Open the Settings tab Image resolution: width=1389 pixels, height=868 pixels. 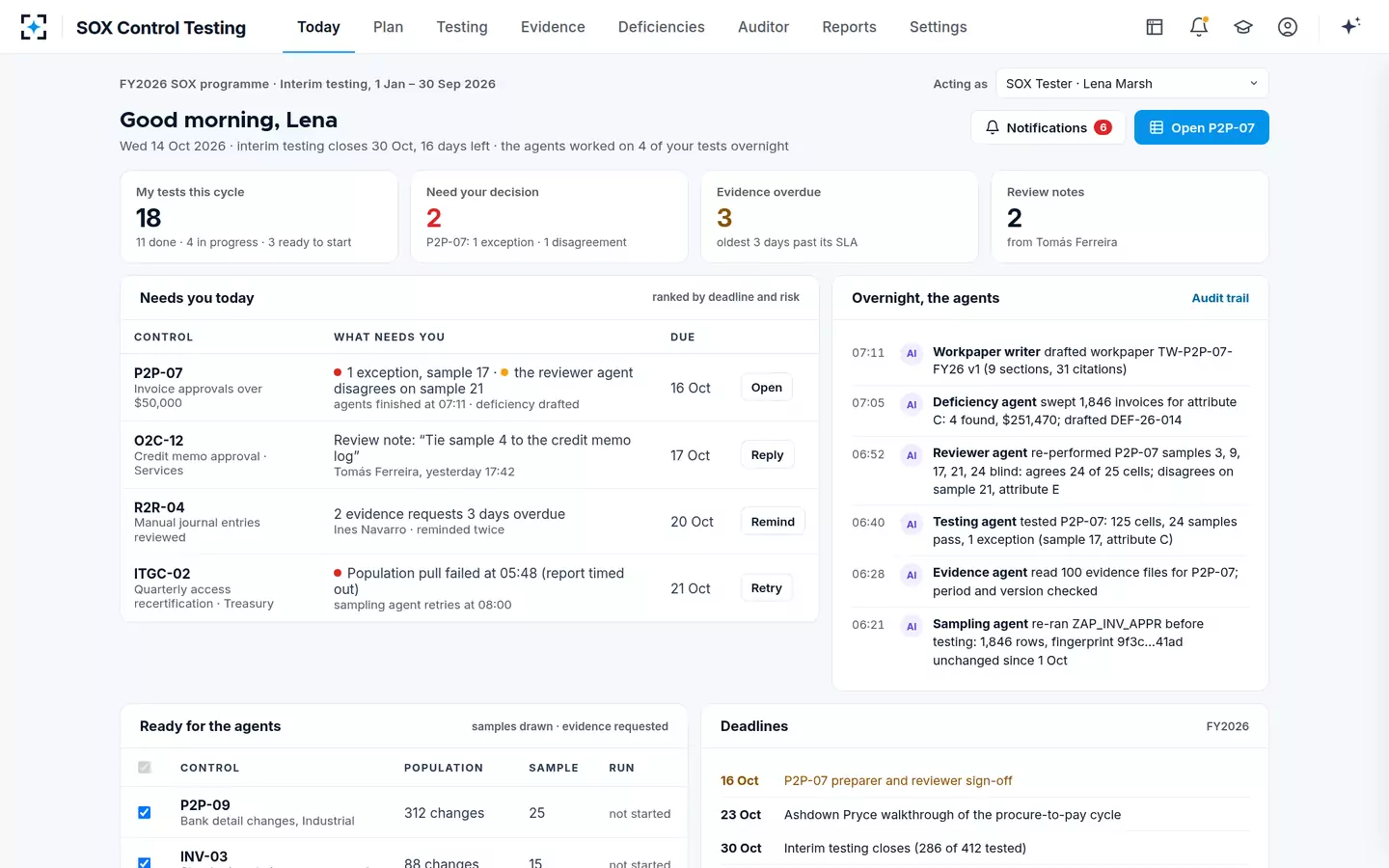coord(939,27)
